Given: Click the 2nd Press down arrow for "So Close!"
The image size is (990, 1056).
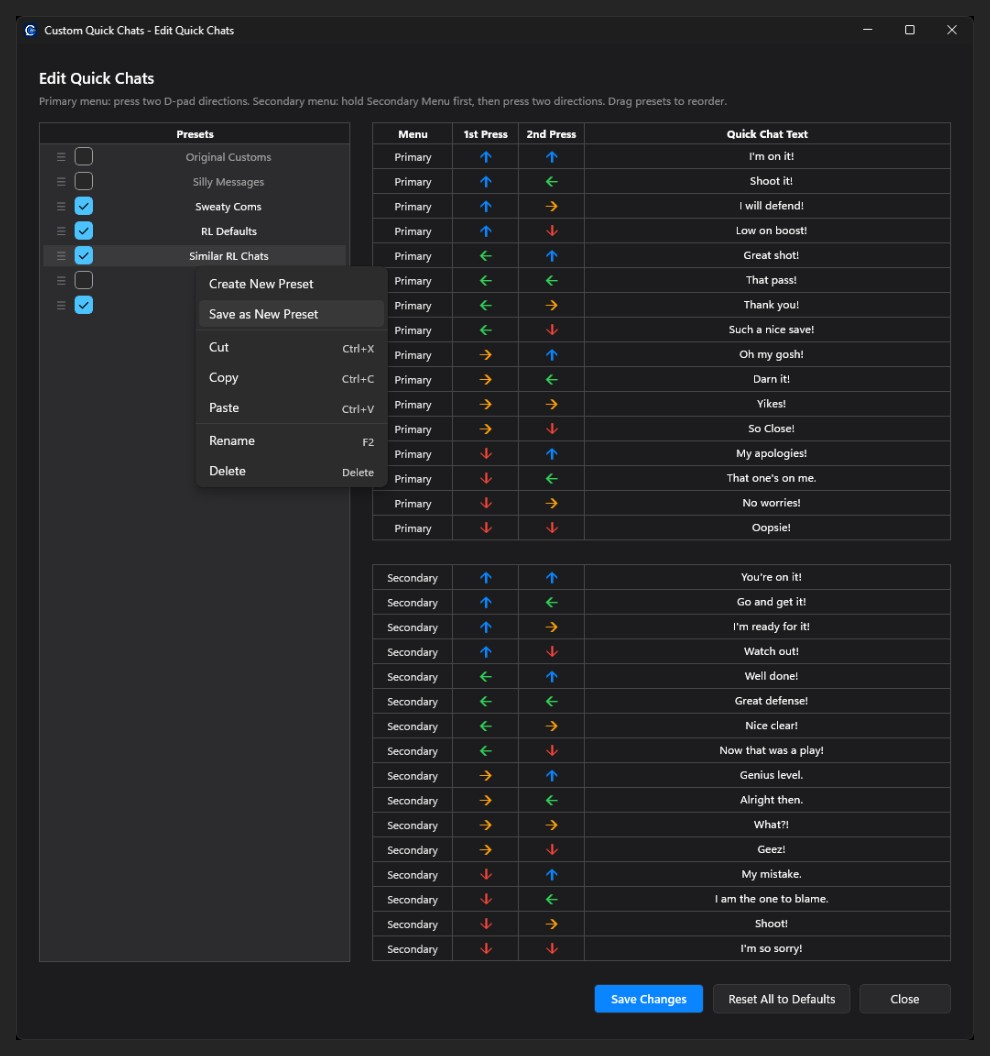Looking at the screenshot, I should [552, 429].
